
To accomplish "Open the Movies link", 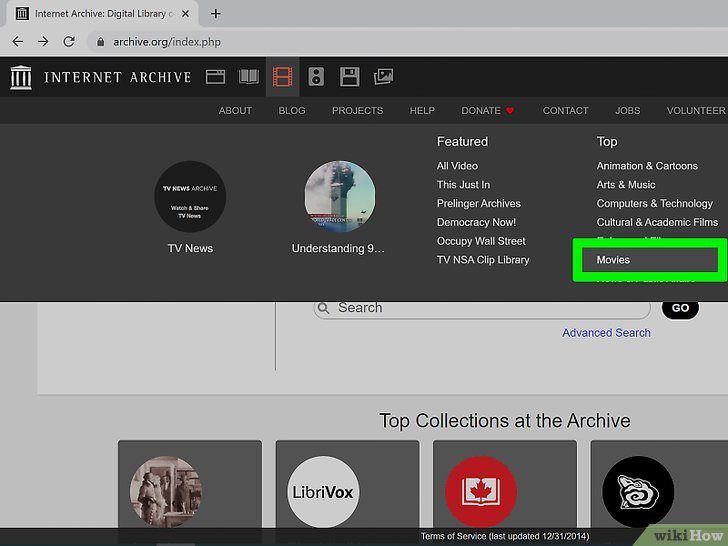I will pyautogui.click(x=613, y=260).
